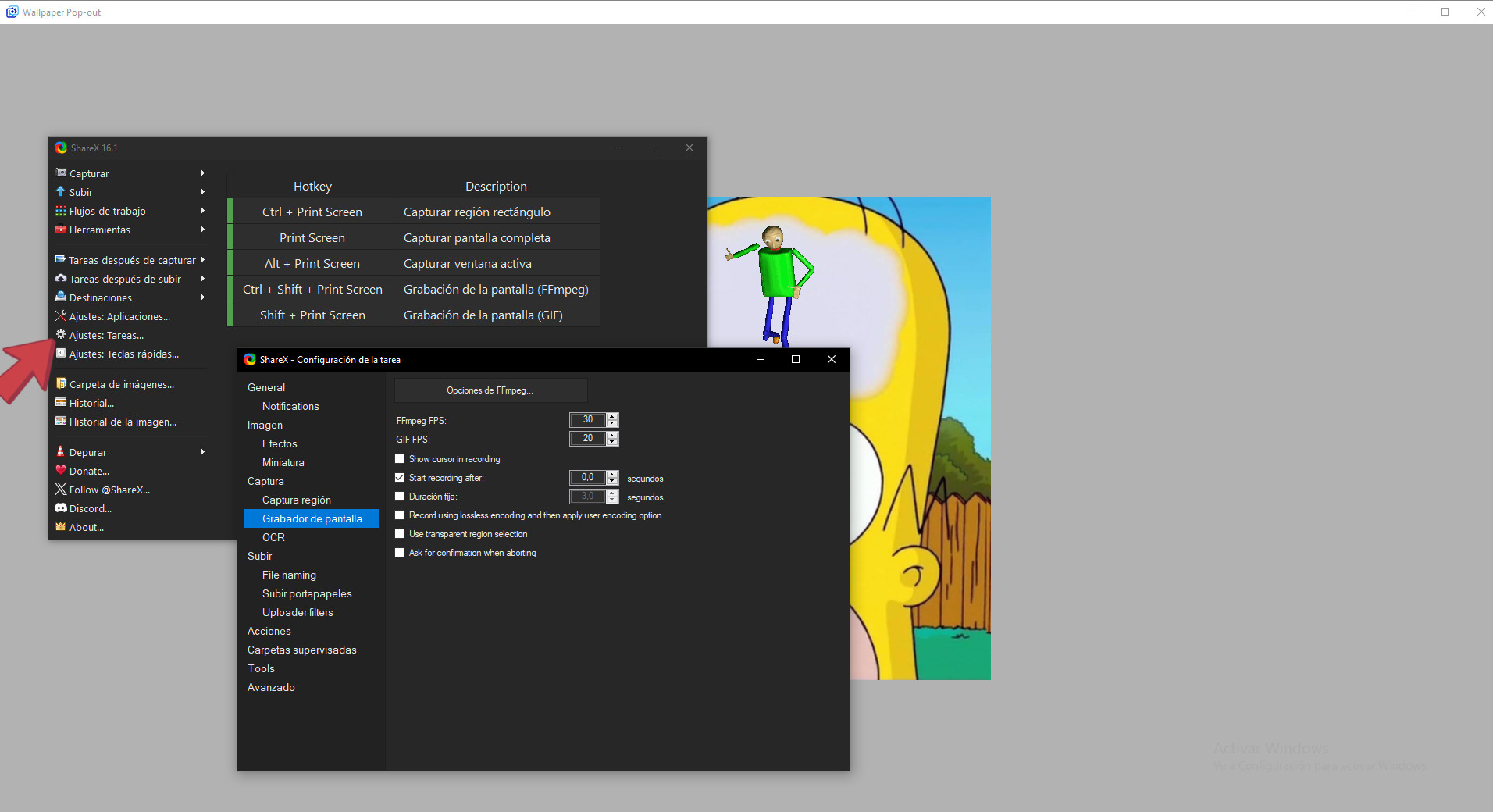The image size is (1493, 812).
Task: Open the Acciones settings page
Action: [x=269, y=631]
